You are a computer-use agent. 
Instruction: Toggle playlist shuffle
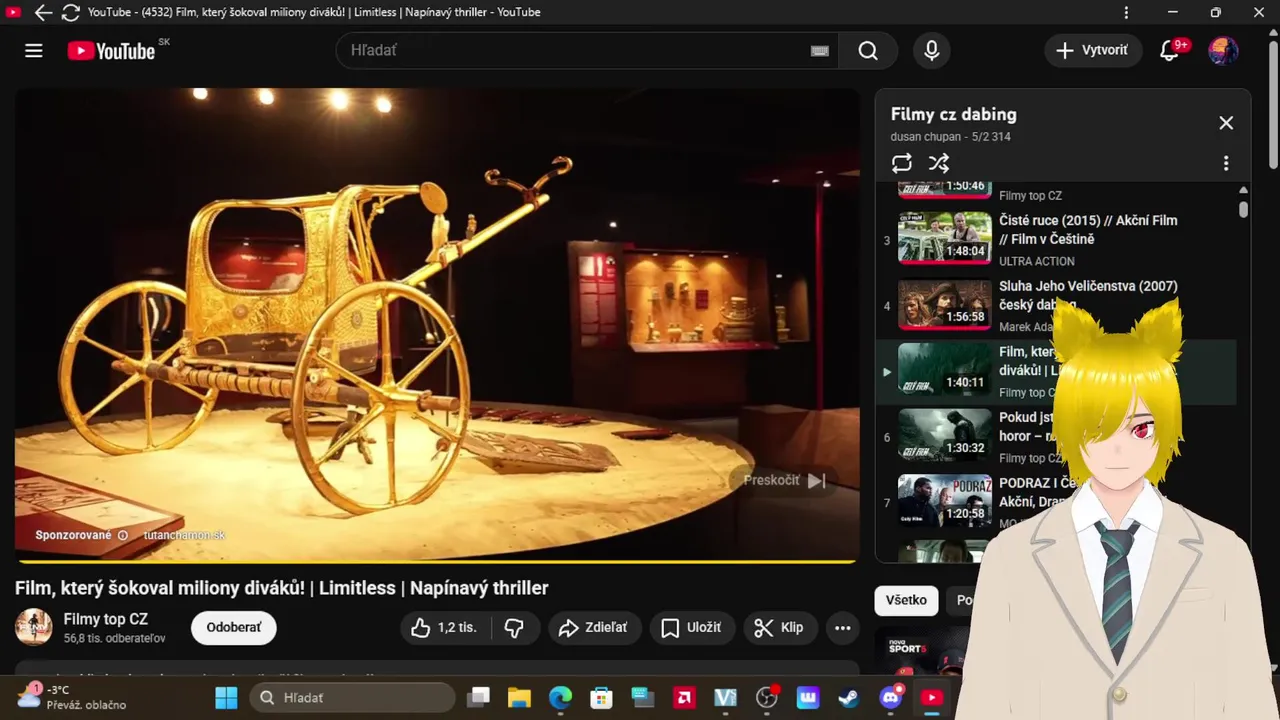939,163
